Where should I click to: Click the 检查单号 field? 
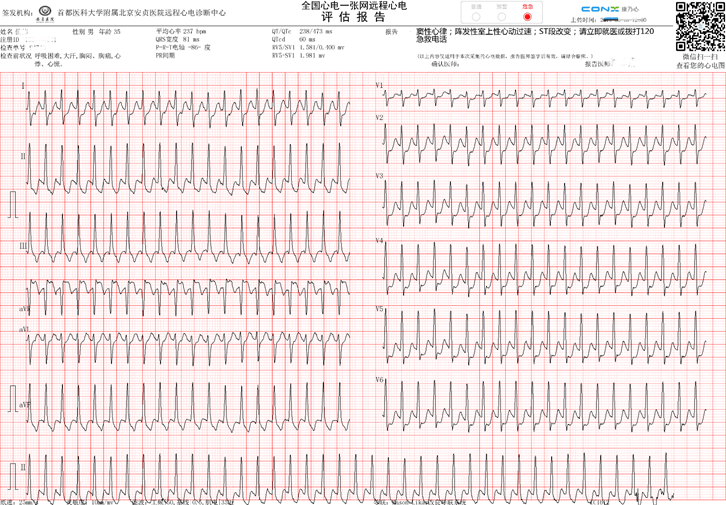[x=23, y=48]
